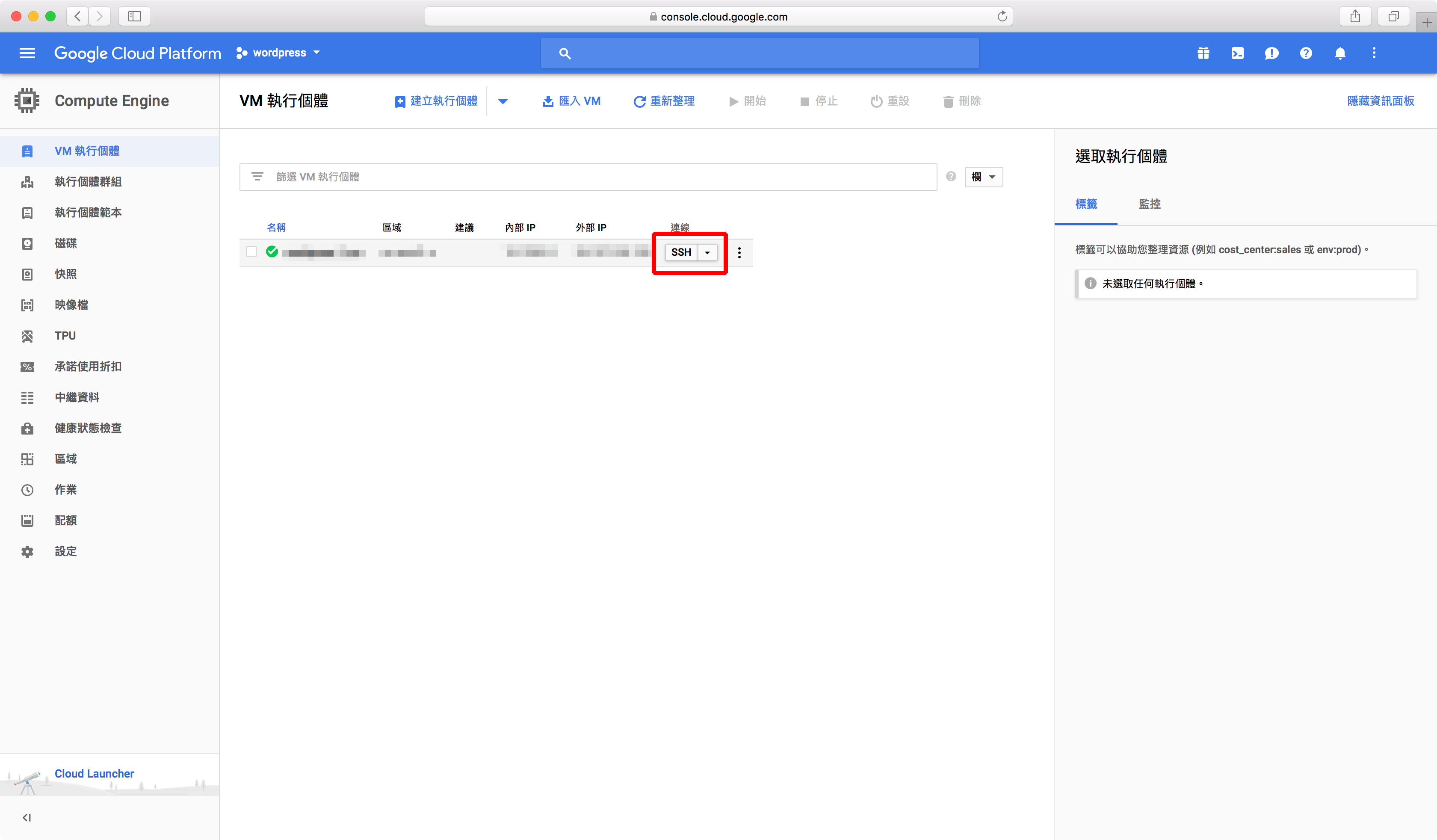Open the notifications bell
The width and height of the screenshot is (1437, 840).
click(x=1339, y=53)
